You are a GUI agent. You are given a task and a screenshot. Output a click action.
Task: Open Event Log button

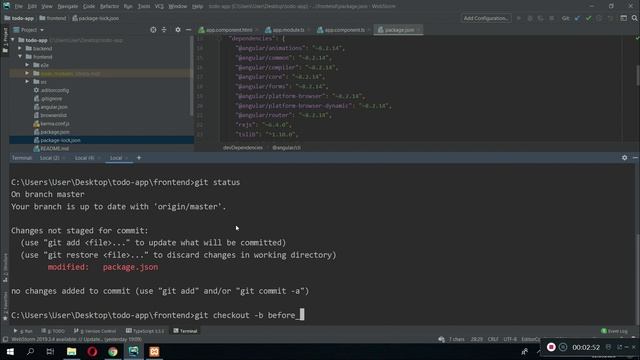click(x=615, y=331)
